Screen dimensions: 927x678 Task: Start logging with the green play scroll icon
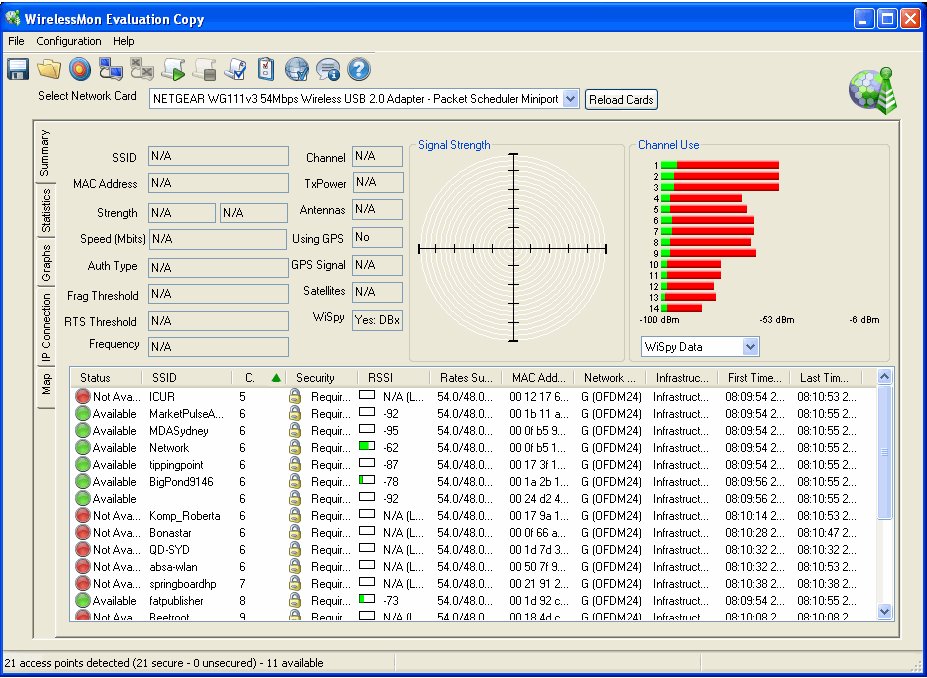pos(173,70)
